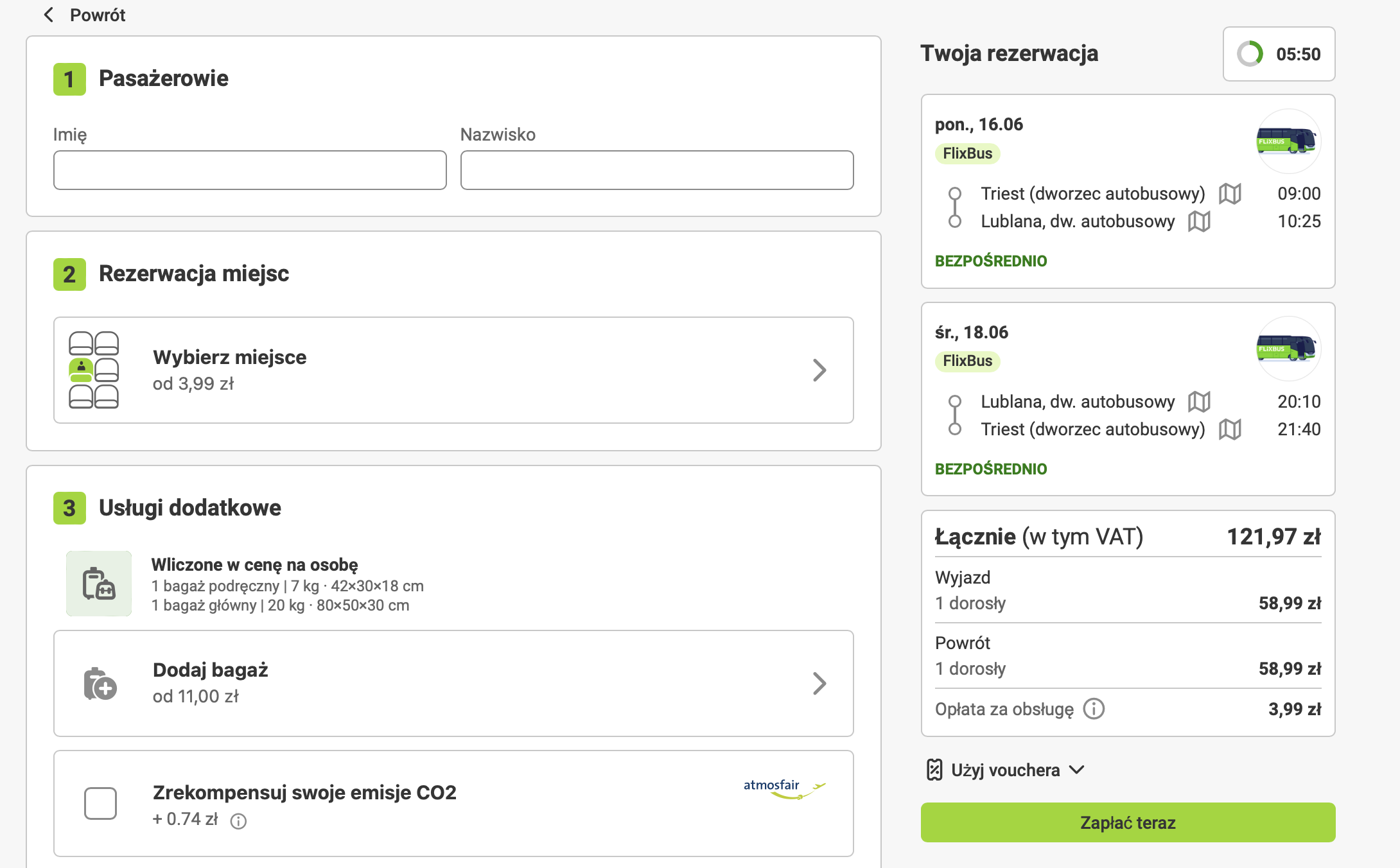Image resolution: width=1400 pixels, height=868 pixels.
Task: Click CO2 compensation price info icon
Action: point(238,821)
